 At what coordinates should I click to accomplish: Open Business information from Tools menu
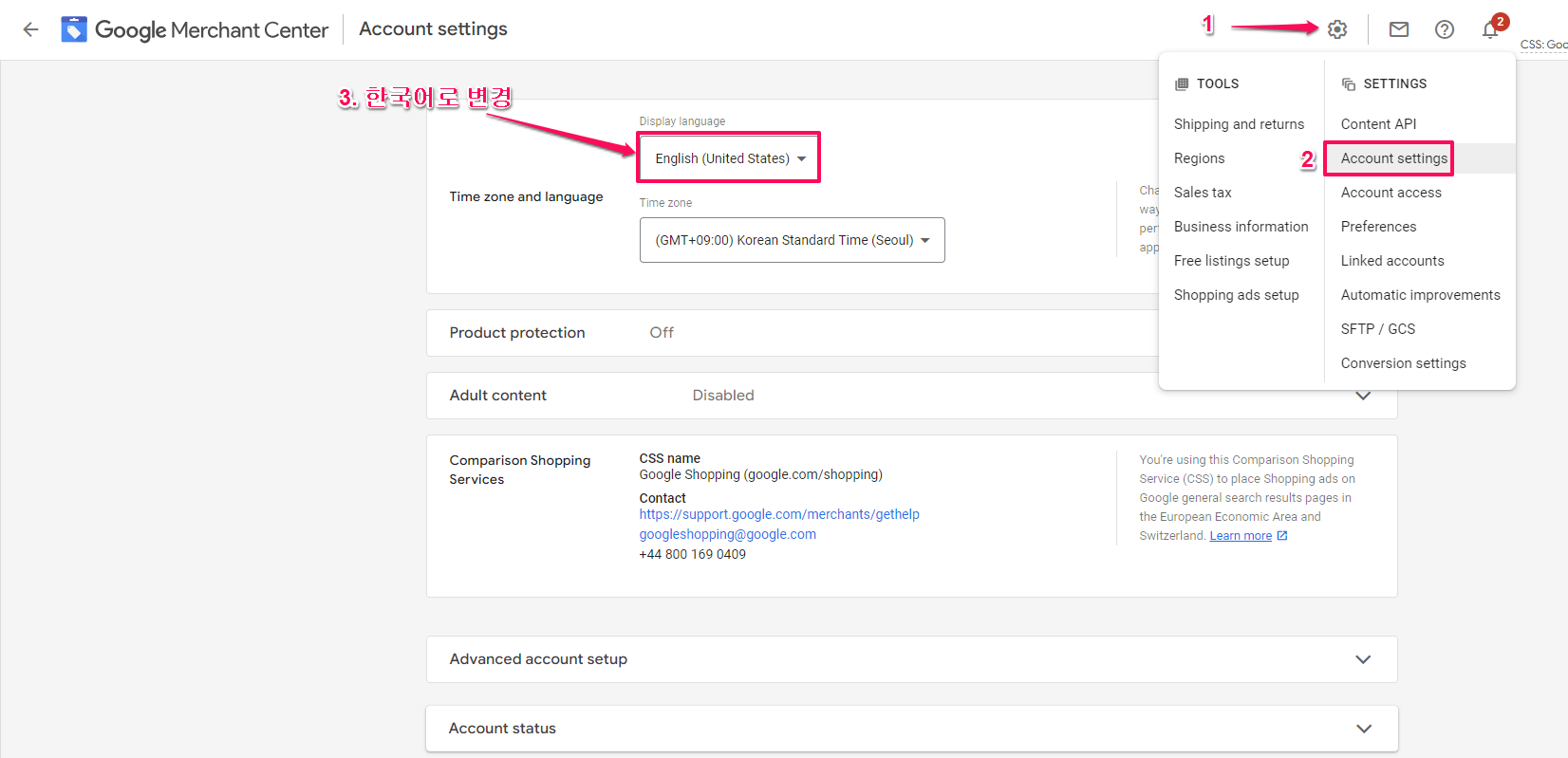[1241, 227]
